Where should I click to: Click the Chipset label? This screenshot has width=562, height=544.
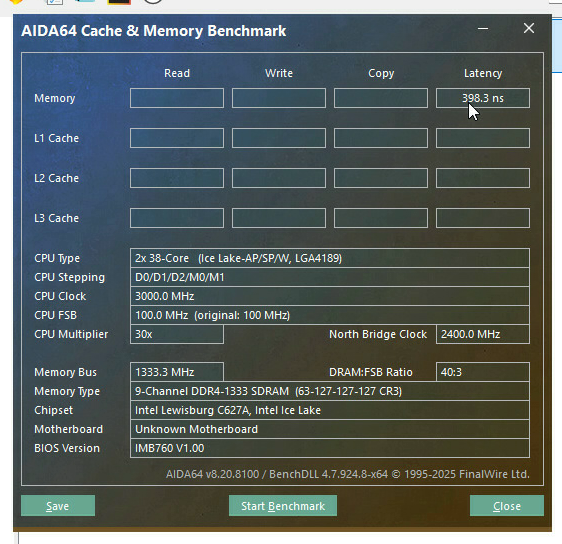click(54, 410)
